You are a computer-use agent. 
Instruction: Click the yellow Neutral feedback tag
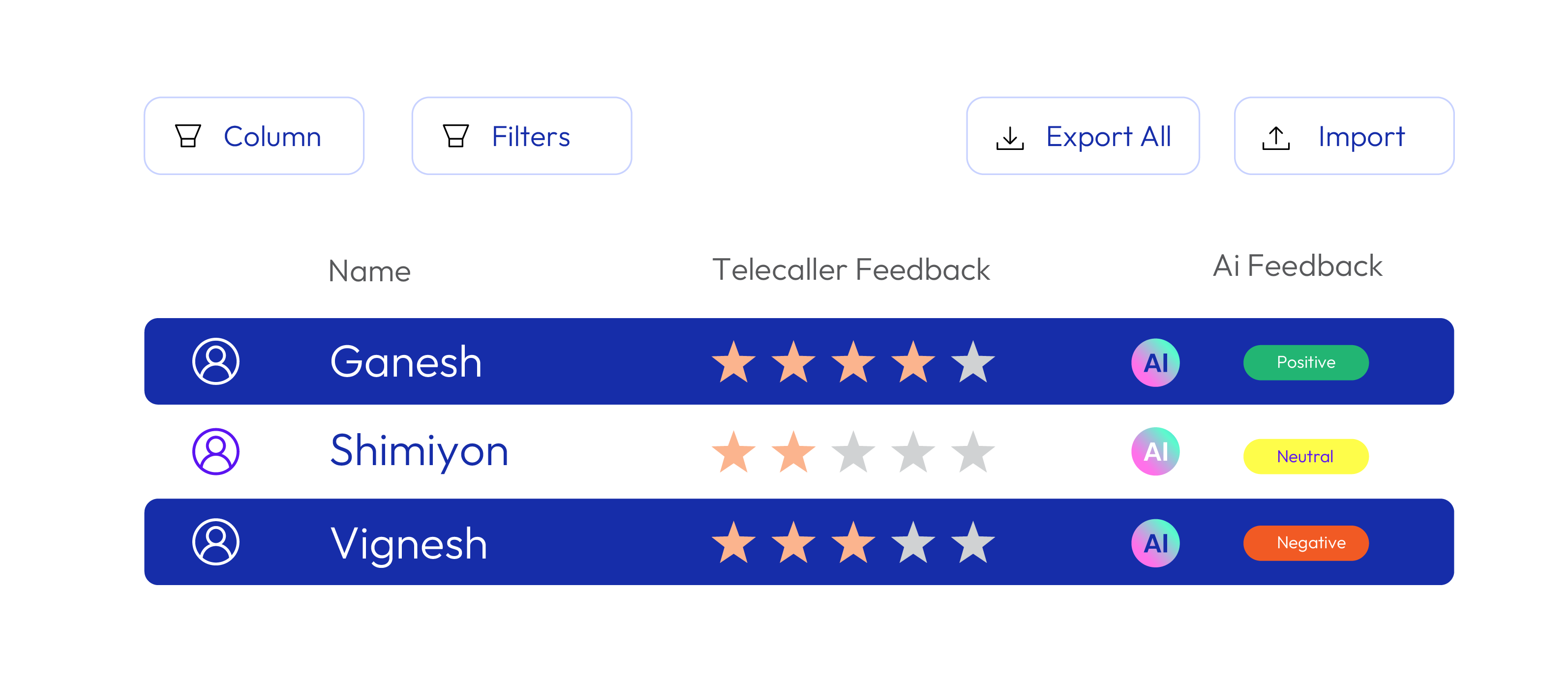tap(1306, 456)
